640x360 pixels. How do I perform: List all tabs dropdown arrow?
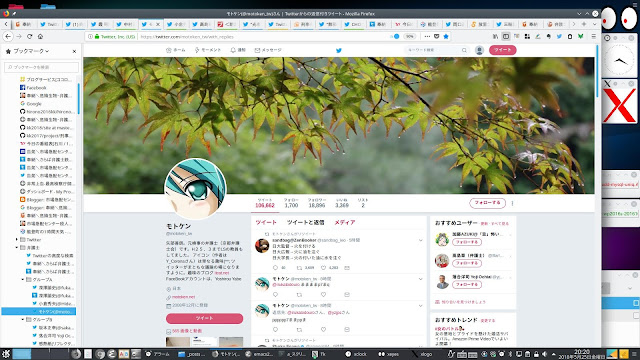pyautogui.click(x=594, y=24)
